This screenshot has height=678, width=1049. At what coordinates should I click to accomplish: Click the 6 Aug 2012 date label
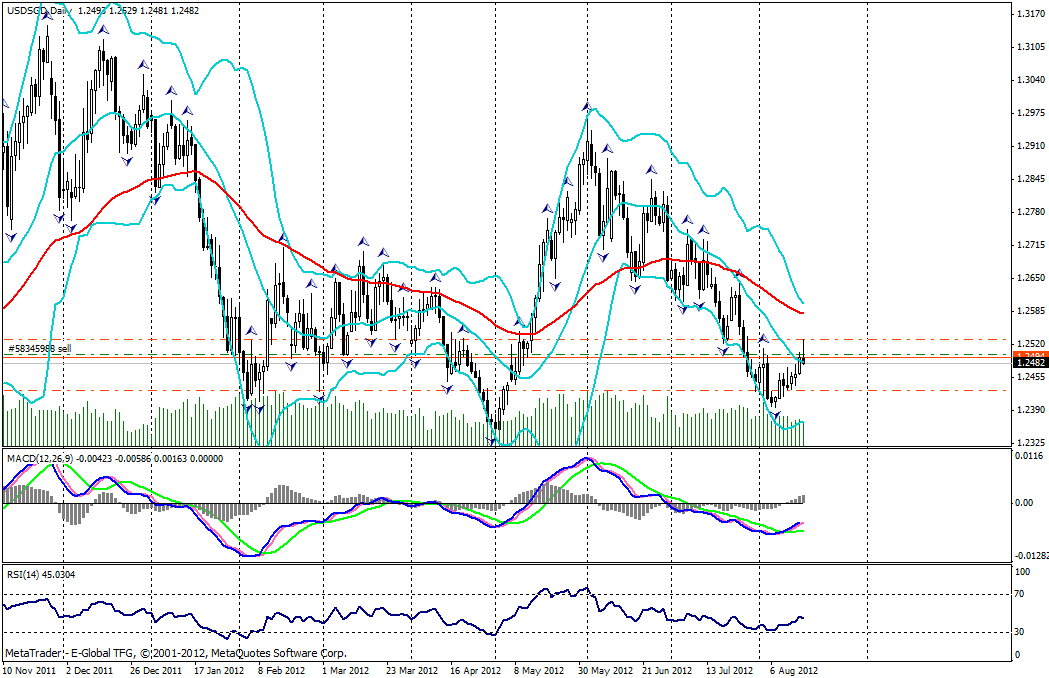click(793, 671)
